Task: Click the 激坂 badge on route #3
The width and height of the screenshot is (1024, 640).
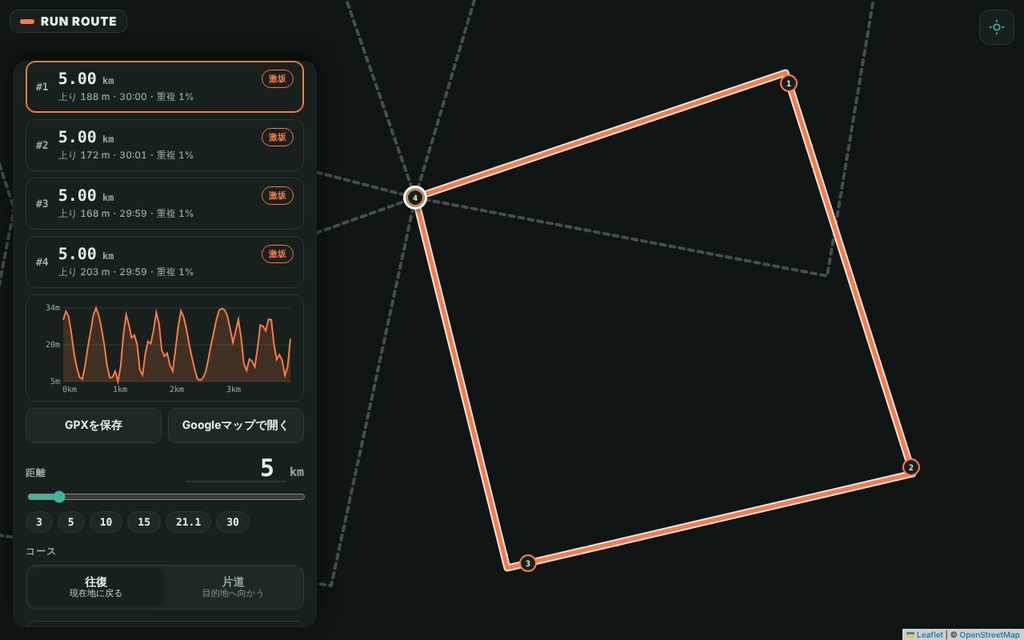Action: click(278, 196)
